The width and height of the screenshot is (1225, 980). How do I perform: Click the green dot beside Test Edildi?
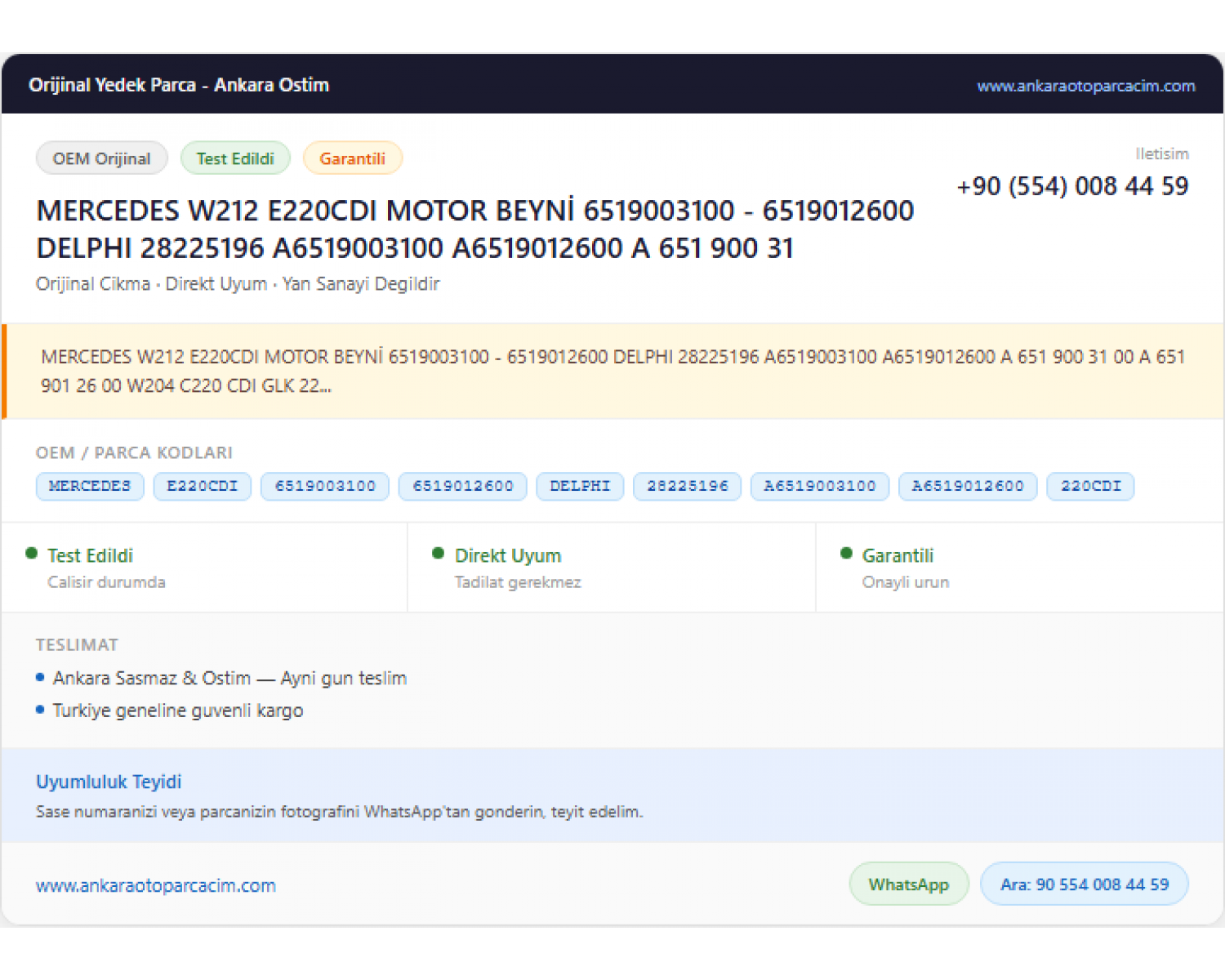tap(32, 553)
